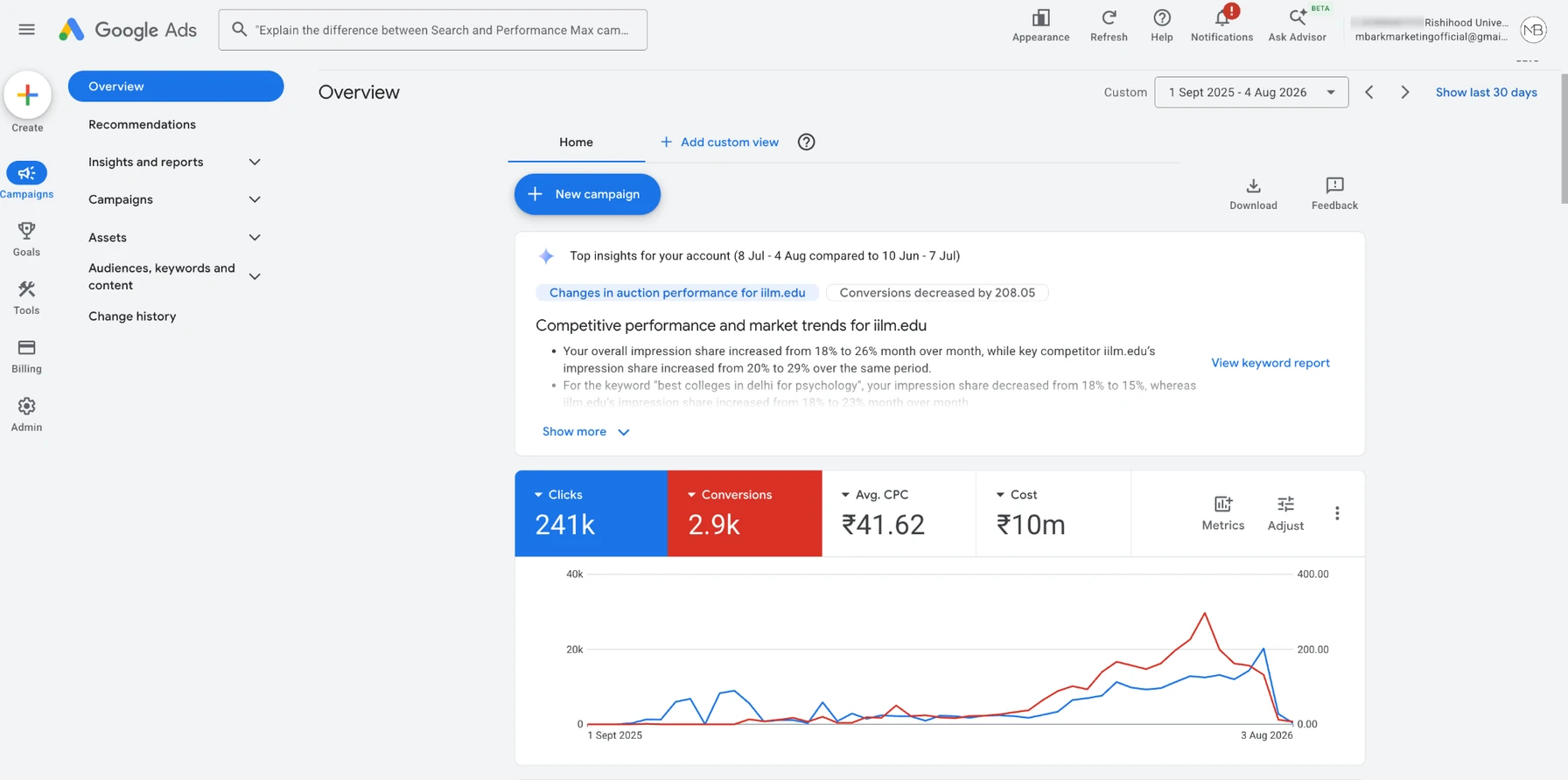Viewport: 1568px width, 780px height.
Task: Open Ask Advisor beta
Action: coord(1298,25)
